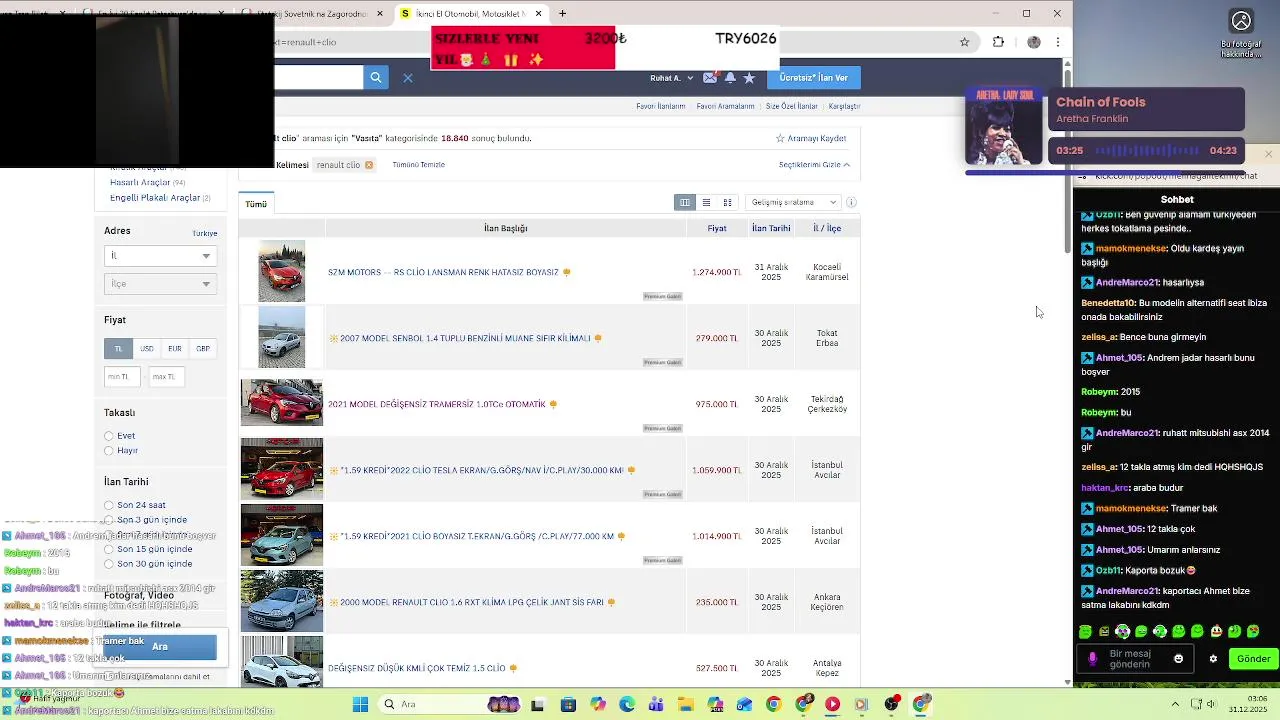Select Son 24 saat date filter
The image size is (1280, 720).
click(x=109, y=505)
